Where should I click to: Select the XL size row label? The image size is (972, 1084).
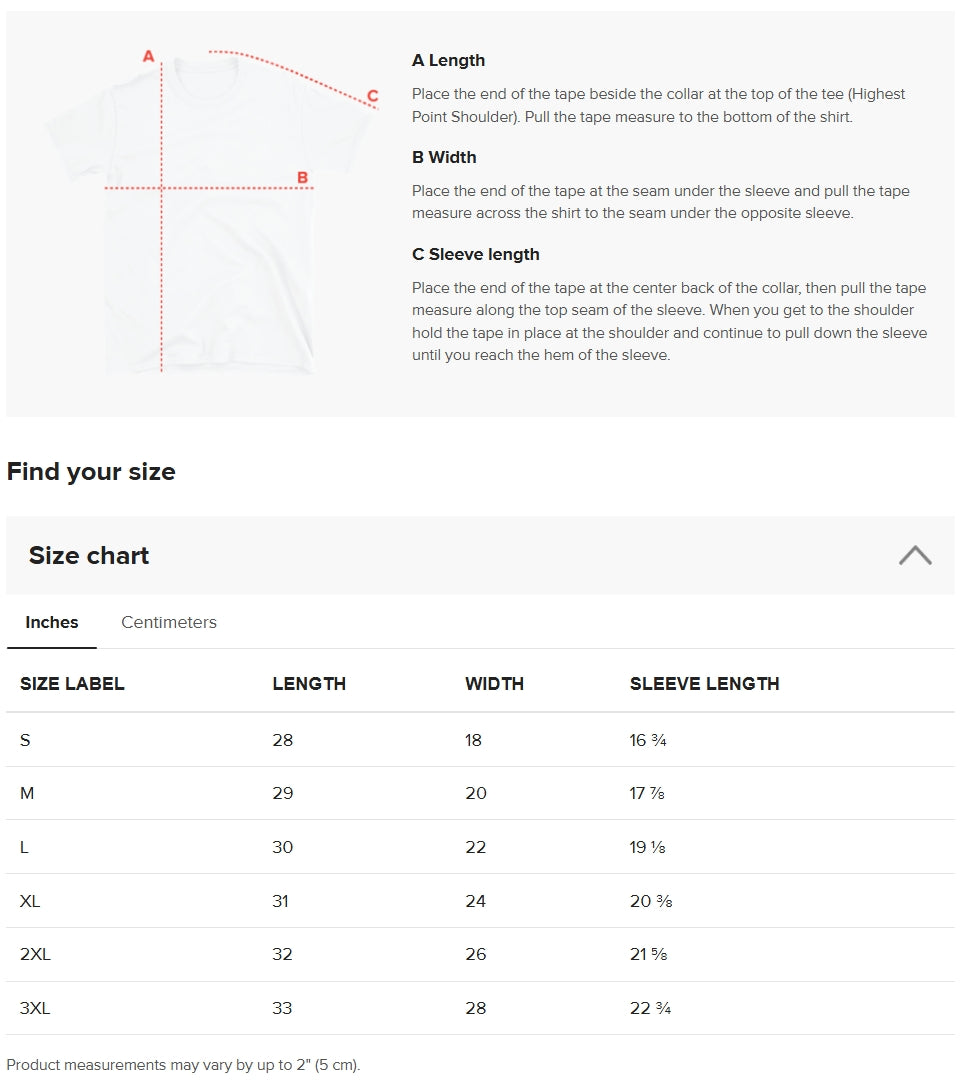click(30, 901)
